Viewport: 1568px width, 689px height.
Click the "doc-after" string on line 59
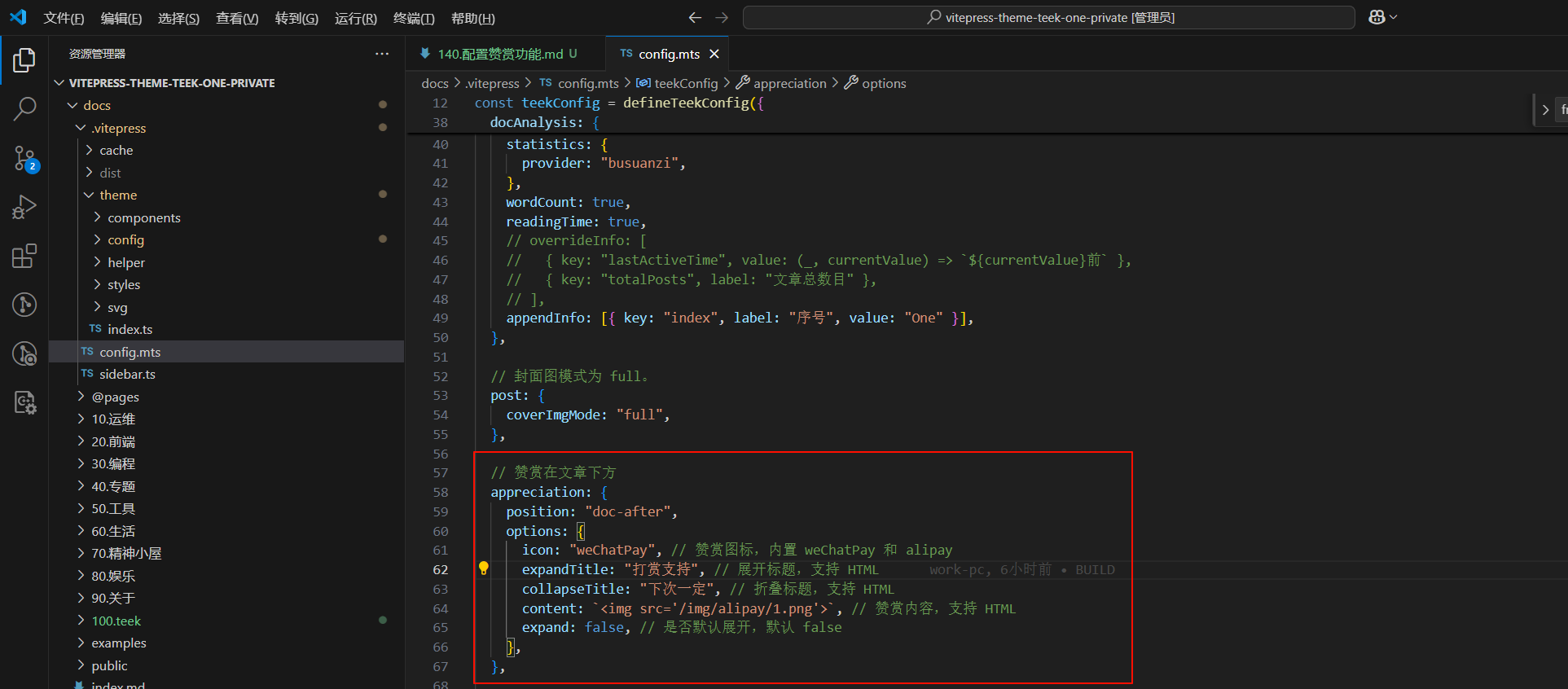coord(627,511)
